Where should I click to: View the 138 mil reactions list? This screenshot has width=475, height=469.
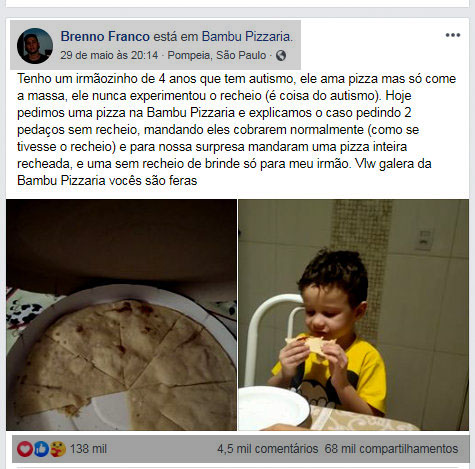point(88,449)
